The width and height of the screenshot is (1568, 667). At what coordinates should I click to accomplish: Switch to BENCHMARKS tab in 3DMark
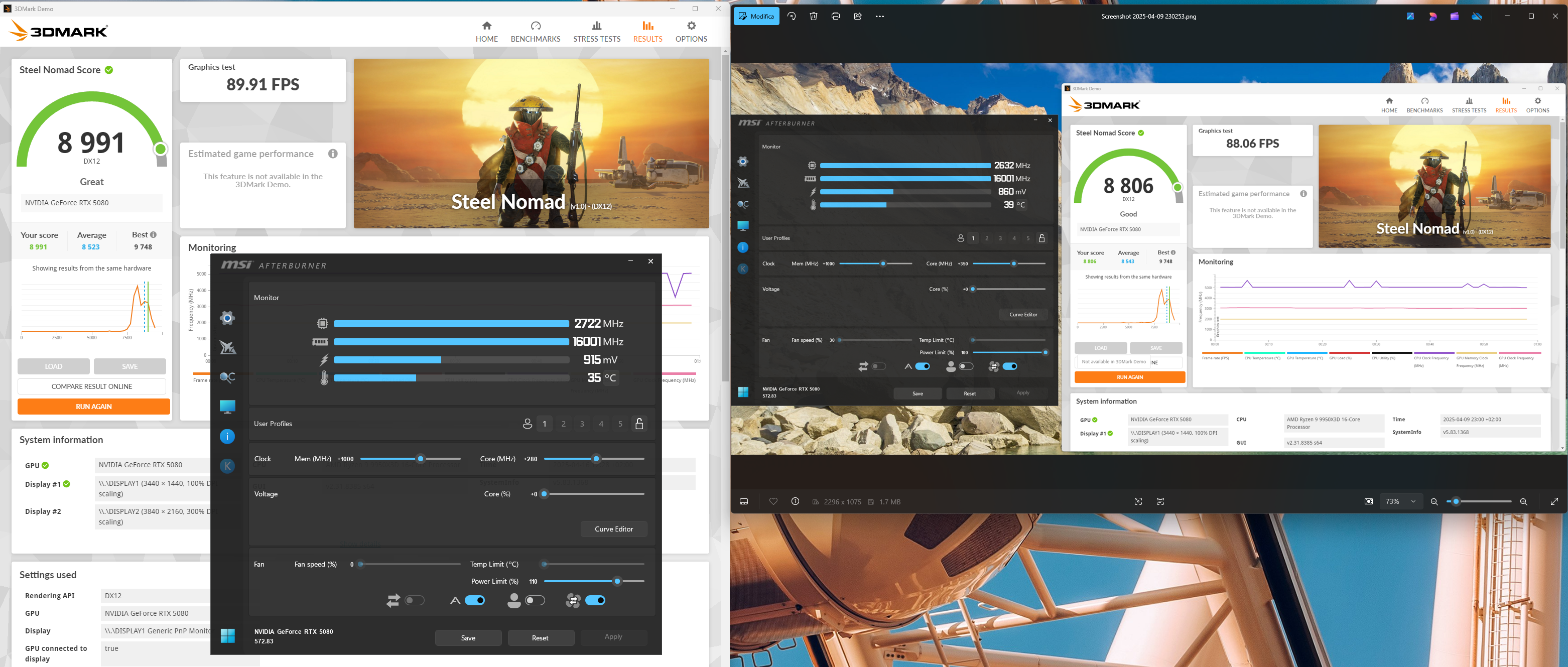536,32
